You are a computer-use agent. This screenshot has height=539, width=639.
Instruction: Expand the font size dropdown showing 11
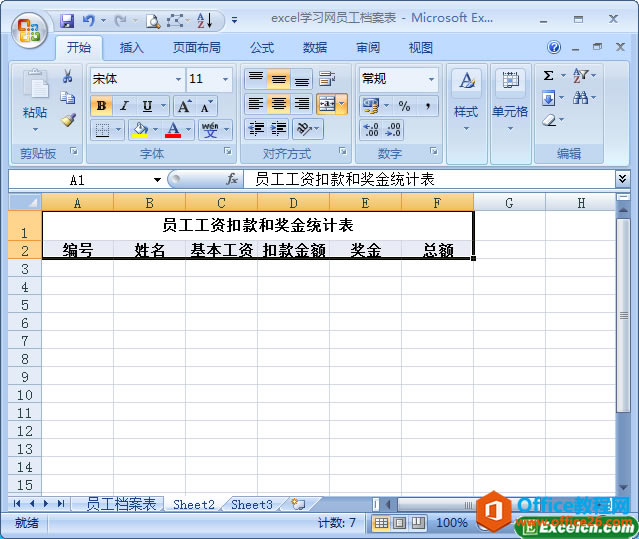tap(226, 79)
